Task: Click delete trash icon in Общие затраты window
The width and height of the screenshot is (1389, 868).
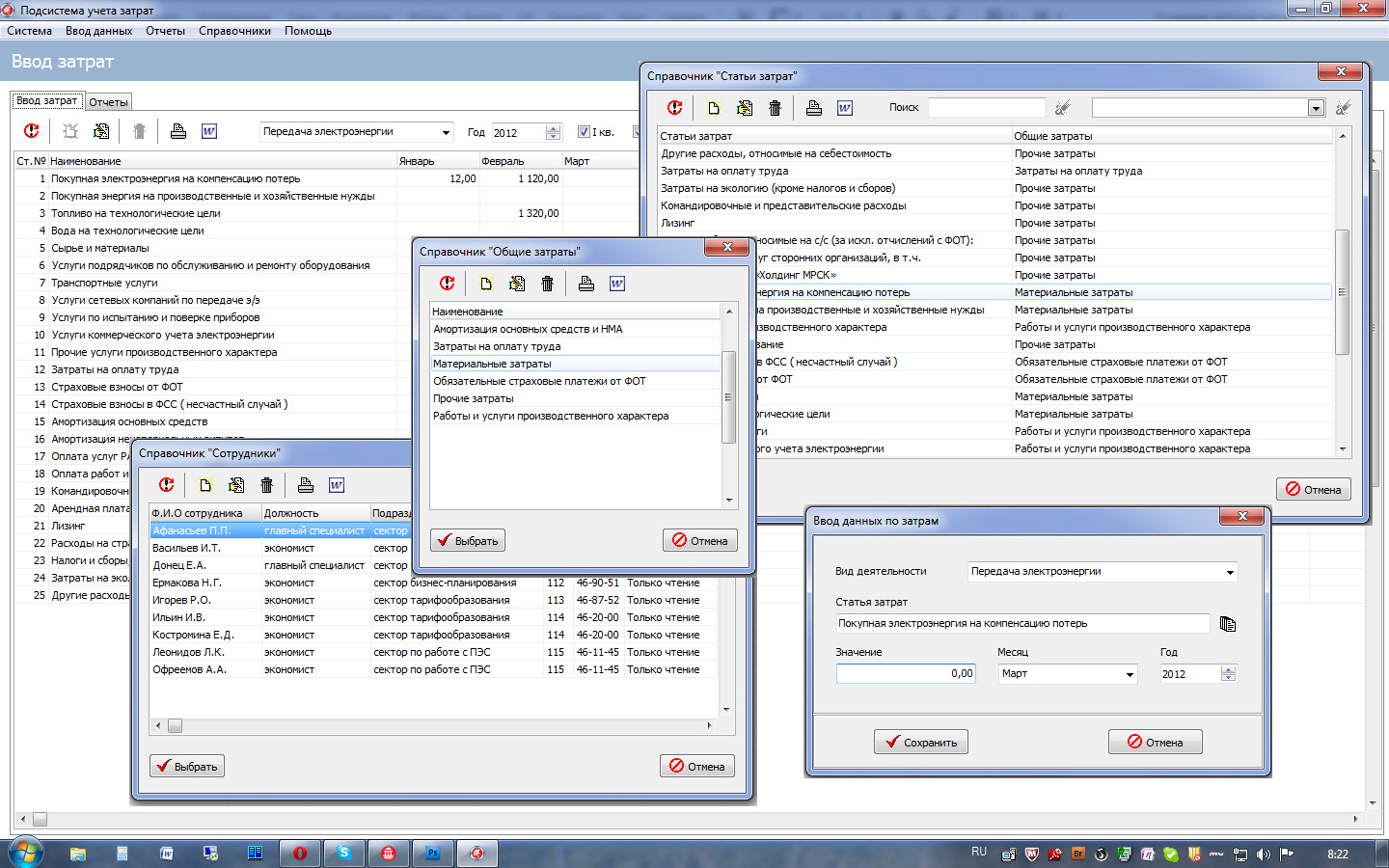Action: coord(548,284)
